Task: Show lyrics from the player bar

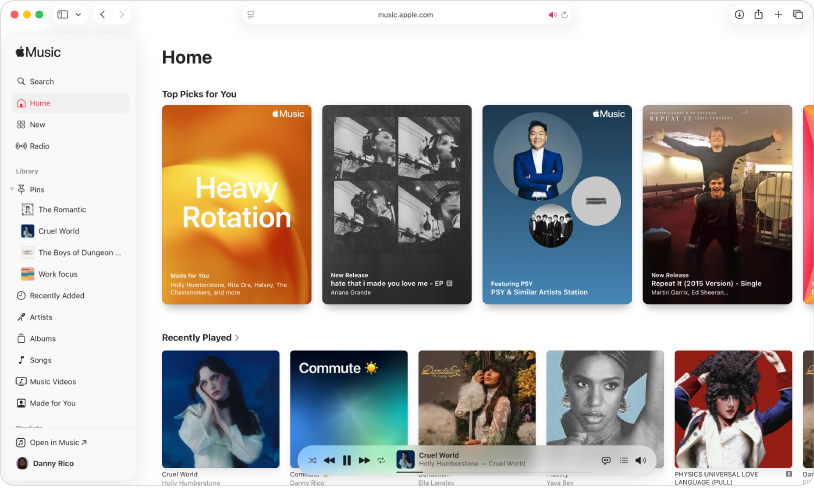Action: coord(606,460)
